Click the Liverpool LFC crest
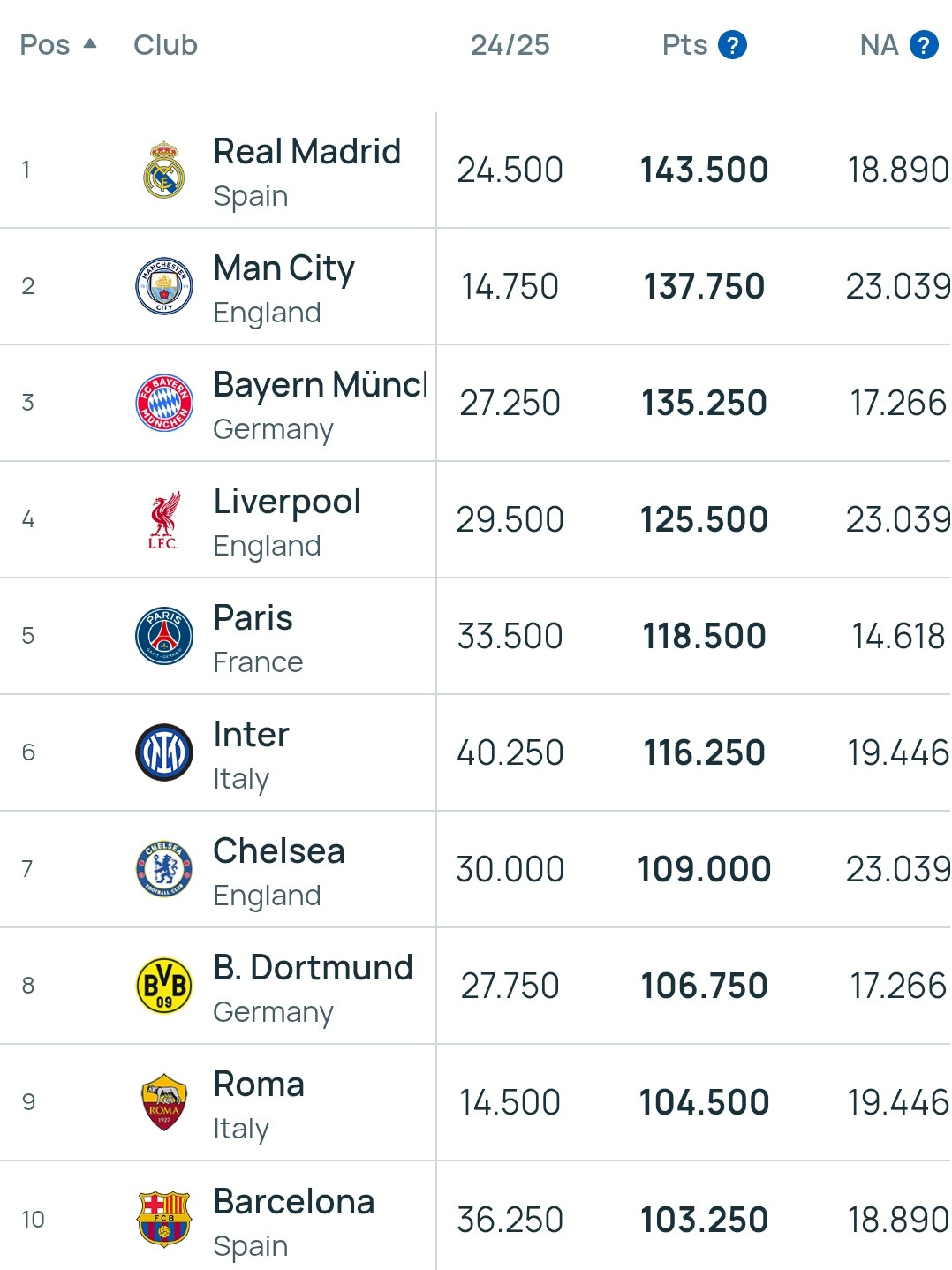952x1270 pixels. tap(164, 519)
